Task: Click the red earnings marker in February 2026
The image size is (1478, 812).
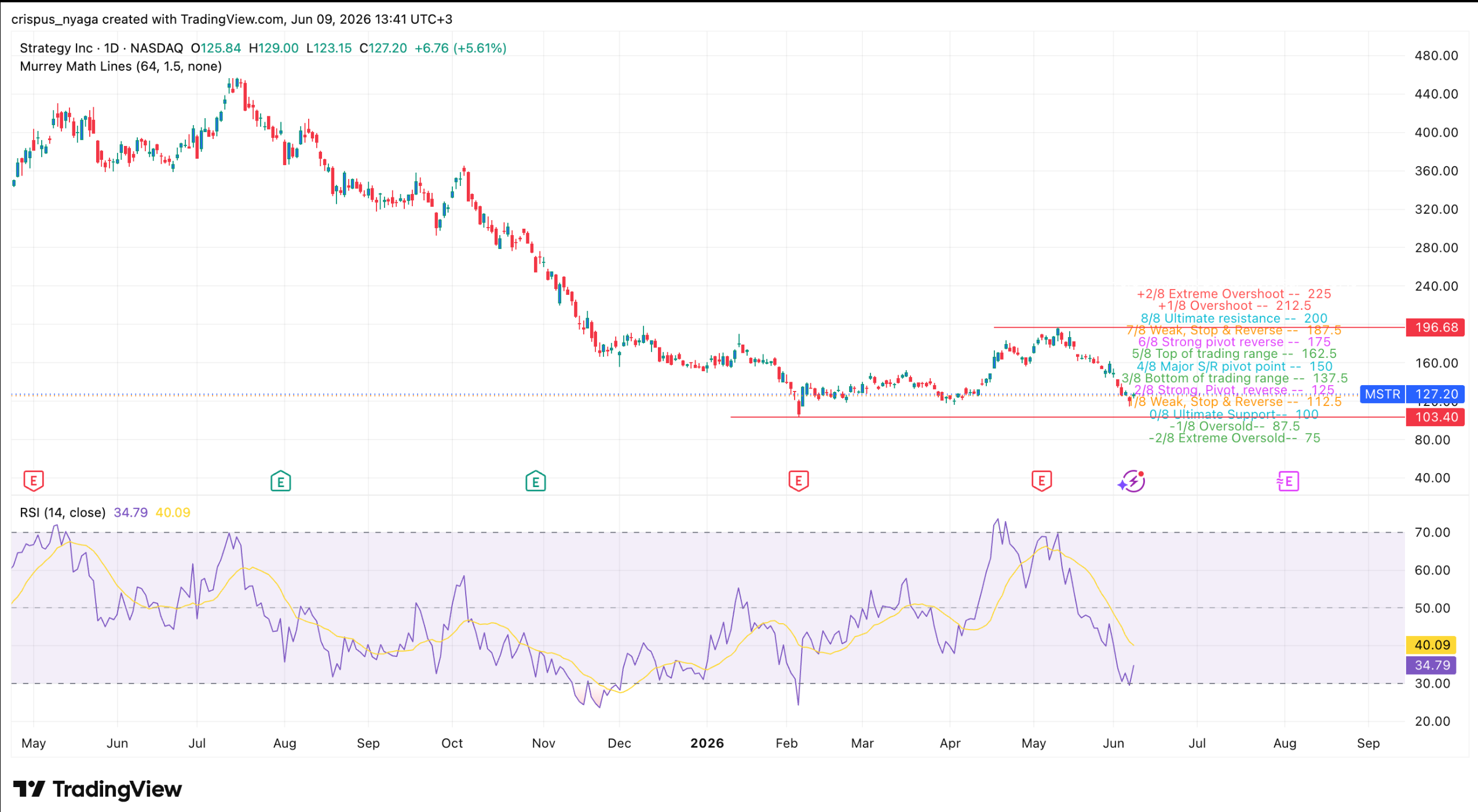Action: coord(799,481)
